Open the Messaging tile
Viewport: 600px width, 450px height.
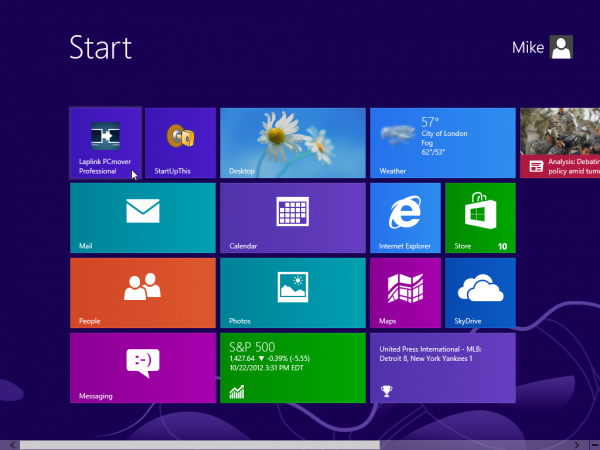tap(143, 368)
